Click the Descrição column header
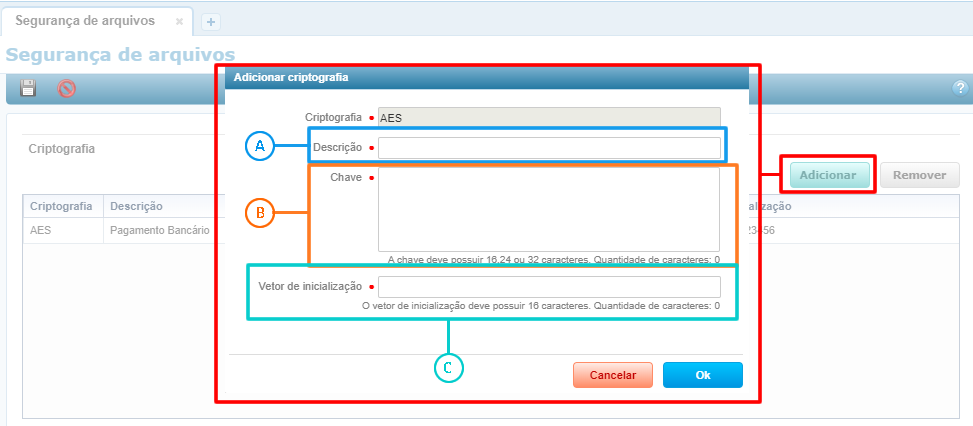973x426 pixels. (137, 206)
